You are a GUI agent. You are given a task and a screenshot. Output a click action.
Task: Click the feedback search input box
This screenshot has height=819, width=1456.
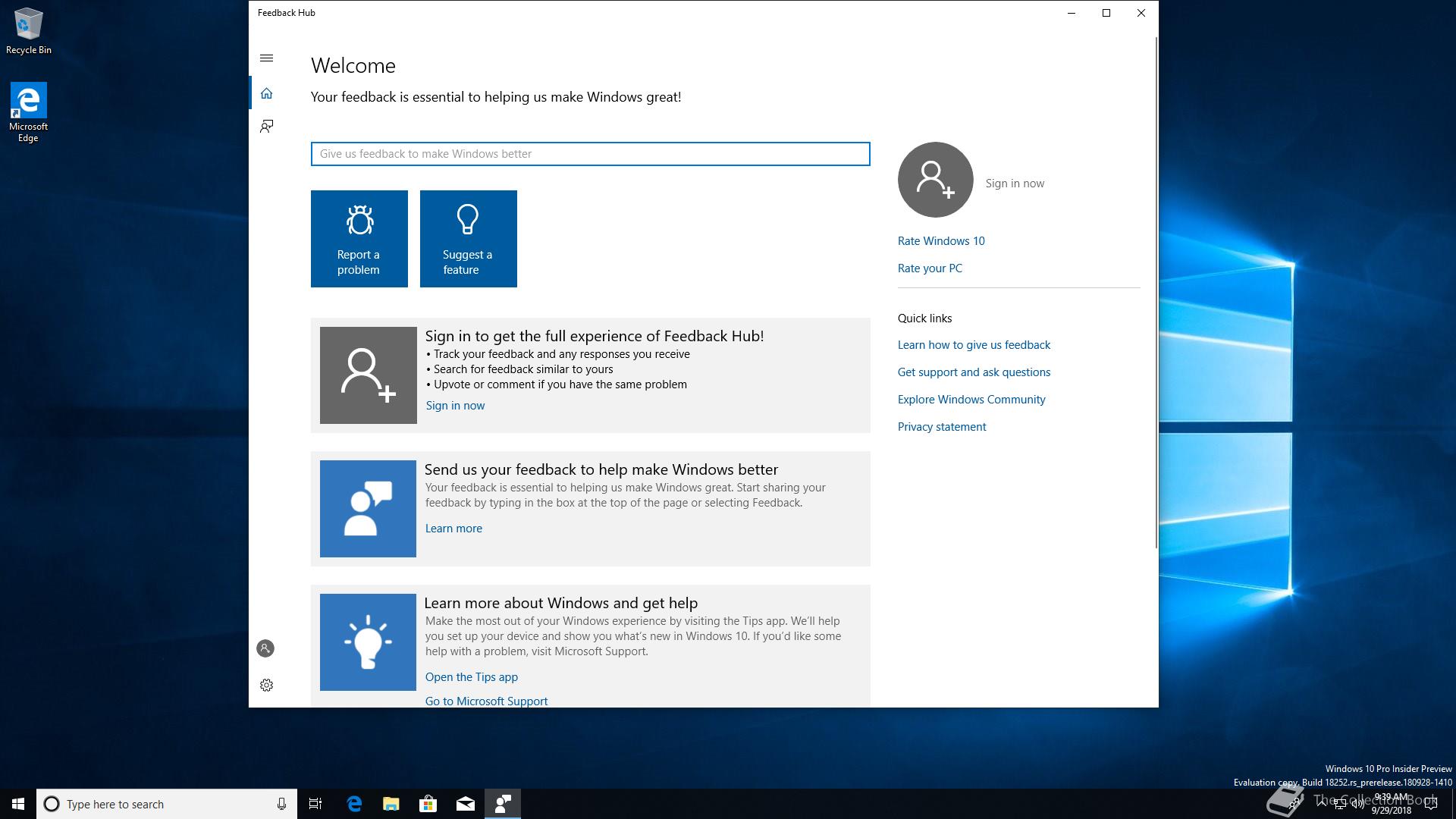pyautogui.click(x=590, y=154)
